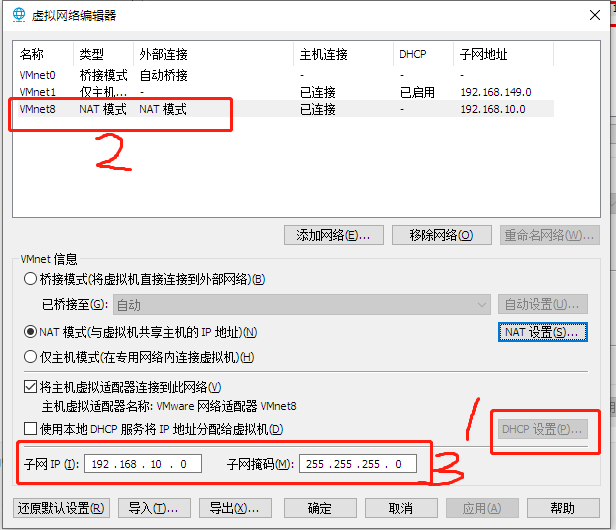Screen dimensions: 616x530
Task: Open the 已桥接至 dropdown list
Action: (301, 304)
